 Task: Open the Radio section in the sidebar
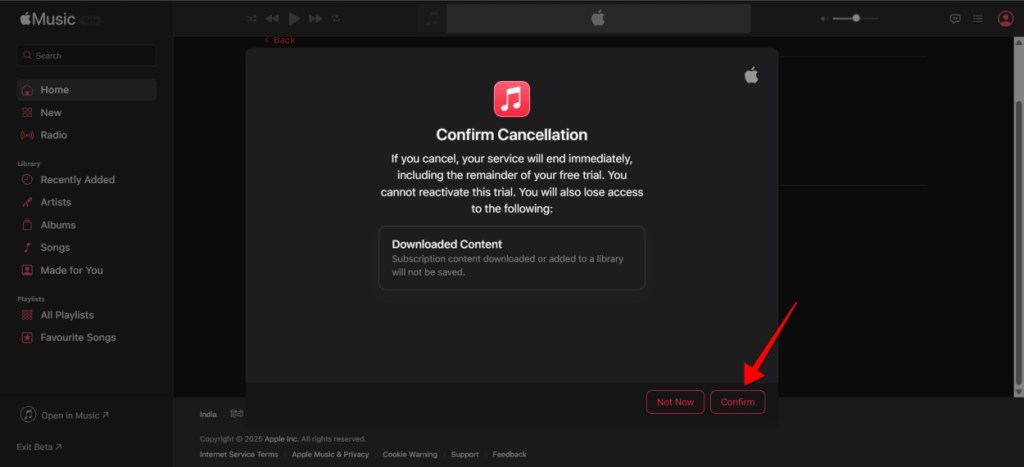(x=87, y=135)
